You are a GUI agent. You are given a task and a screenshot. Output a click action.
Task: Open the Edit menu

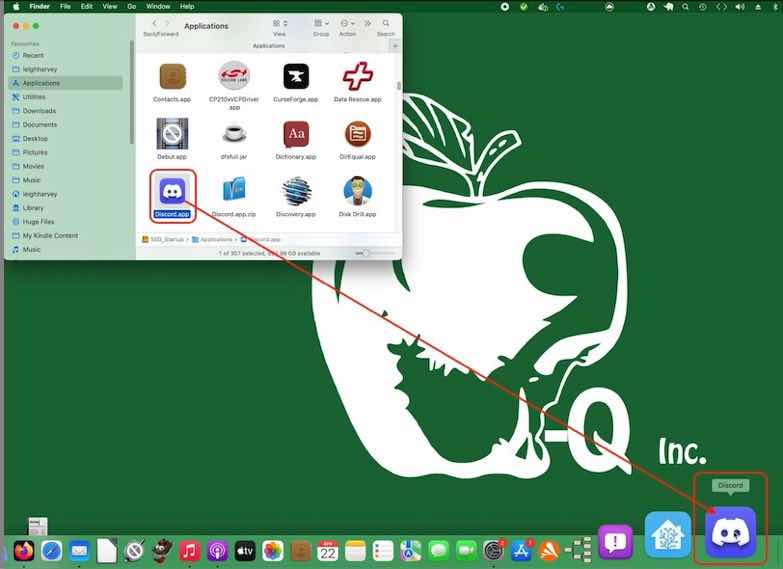(87, 6)
